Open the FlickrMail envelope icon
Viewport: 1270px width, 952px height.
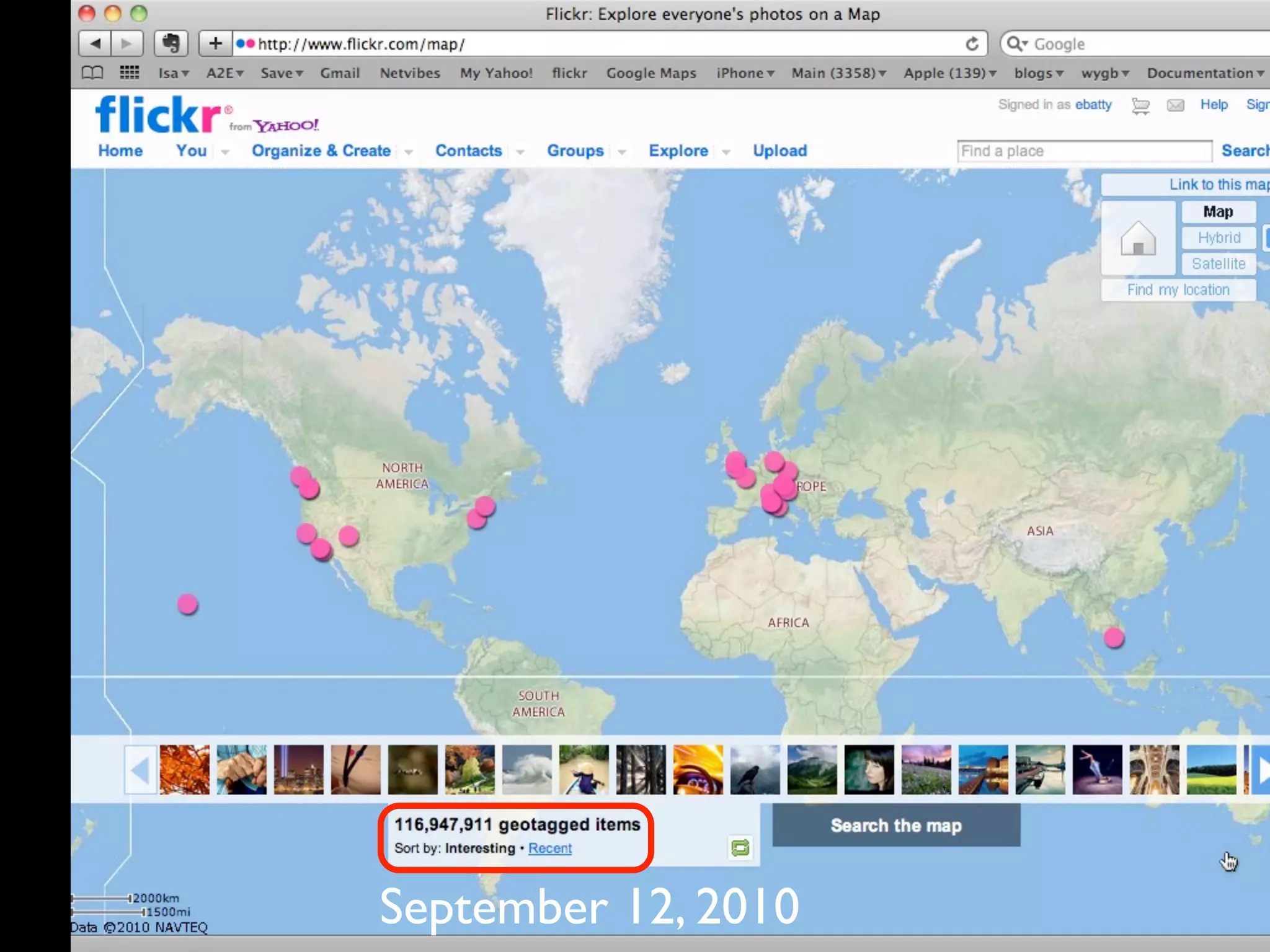pyautogui.click(x=1175, y=105)
